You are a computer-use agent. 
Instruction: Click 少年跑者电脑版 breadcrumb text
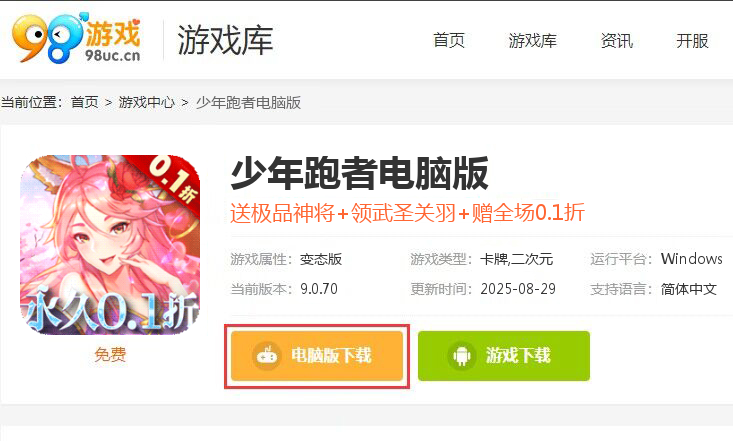click(248, 102)
